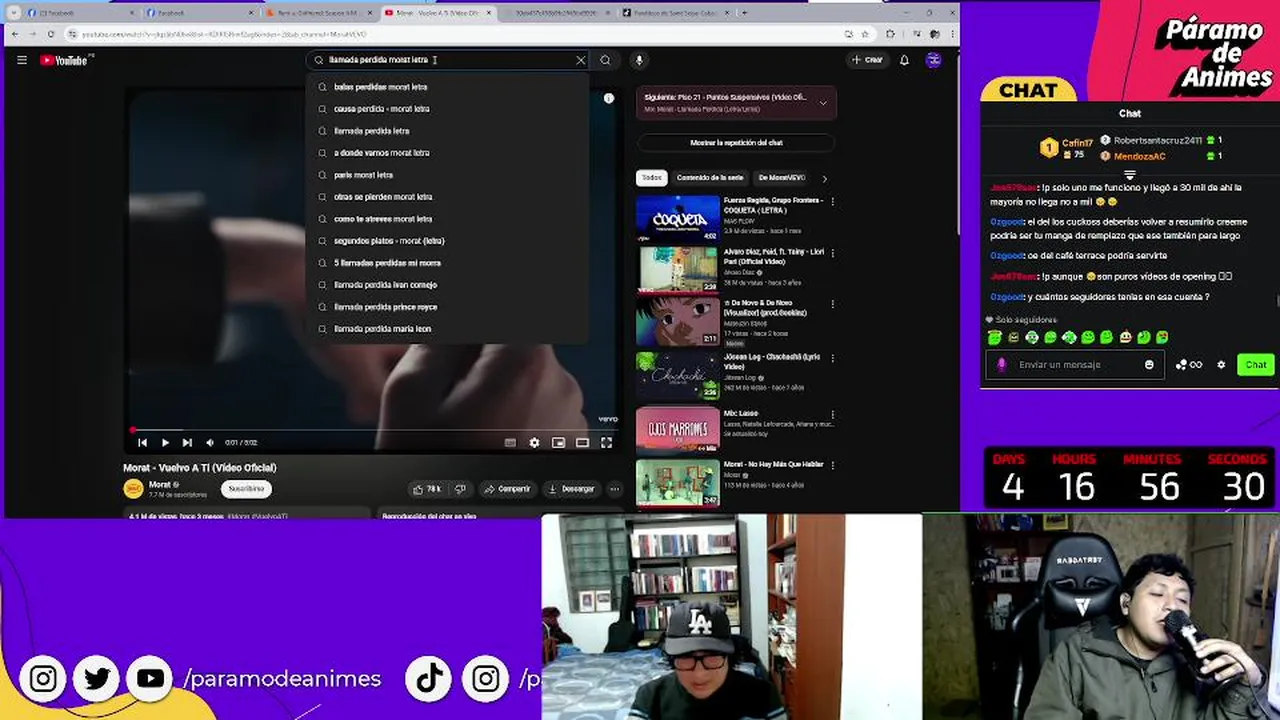Screen dimensions: 1280x720
Task: Open the OJOS MARRONES mix thumbnail
Action: coord(678,429)
